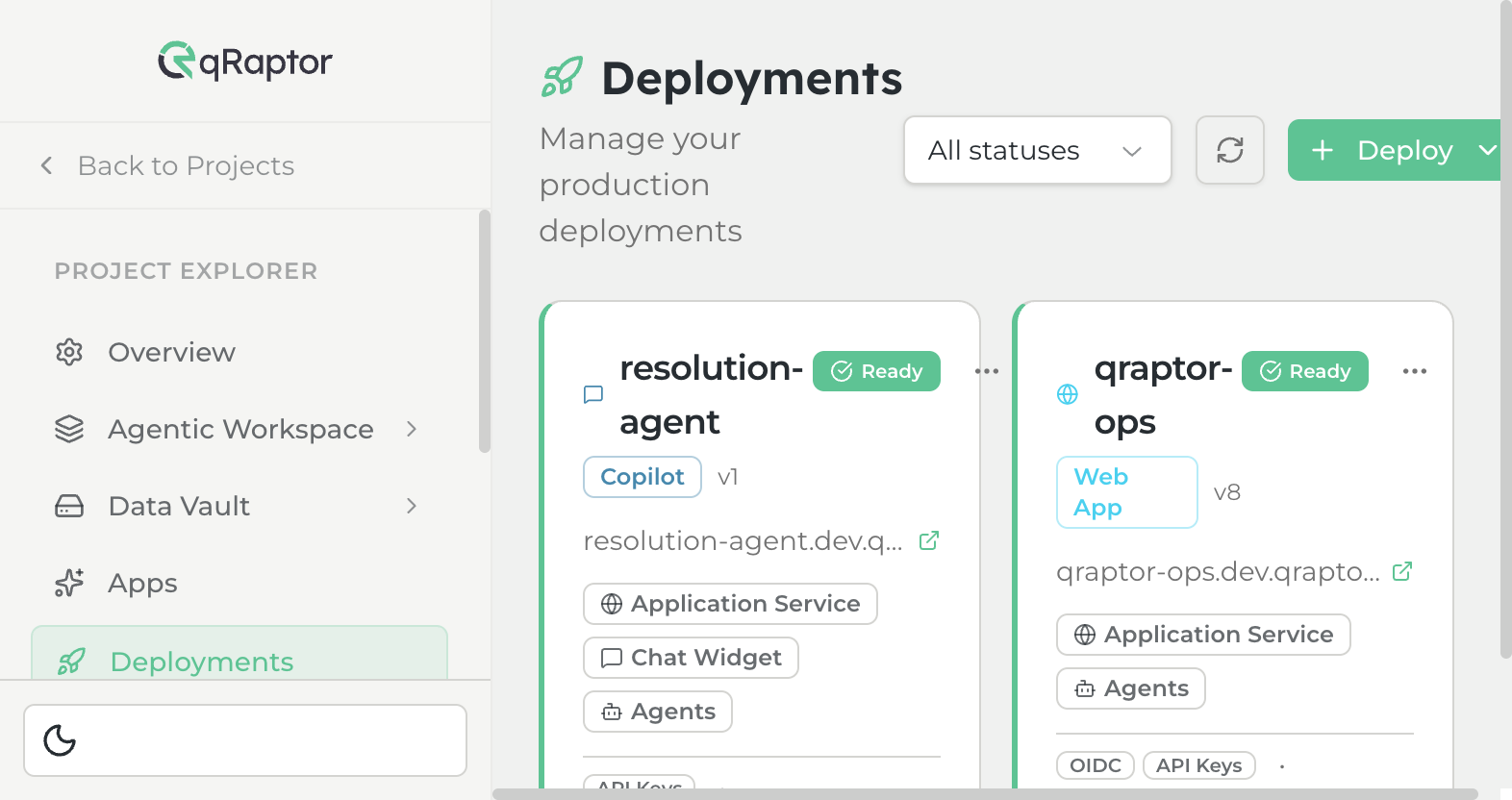The width and height of the screenshot is (1512, 800).
Task: Click the horizontal scrollbar at bottom
Action: 985,794
